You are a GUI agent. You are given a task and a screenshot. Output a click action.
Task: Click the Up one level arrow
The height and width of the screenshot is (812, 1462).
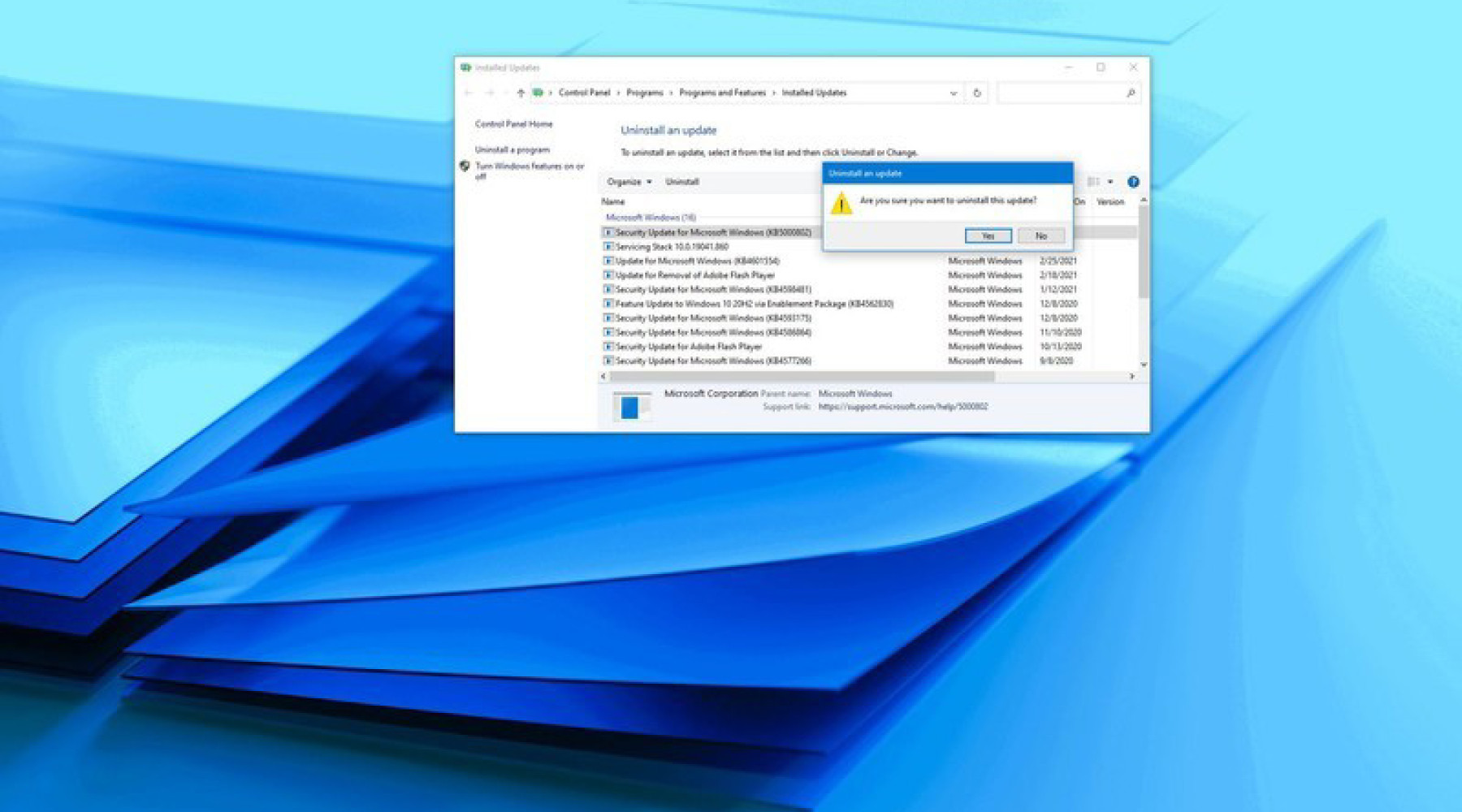(520, 92)
